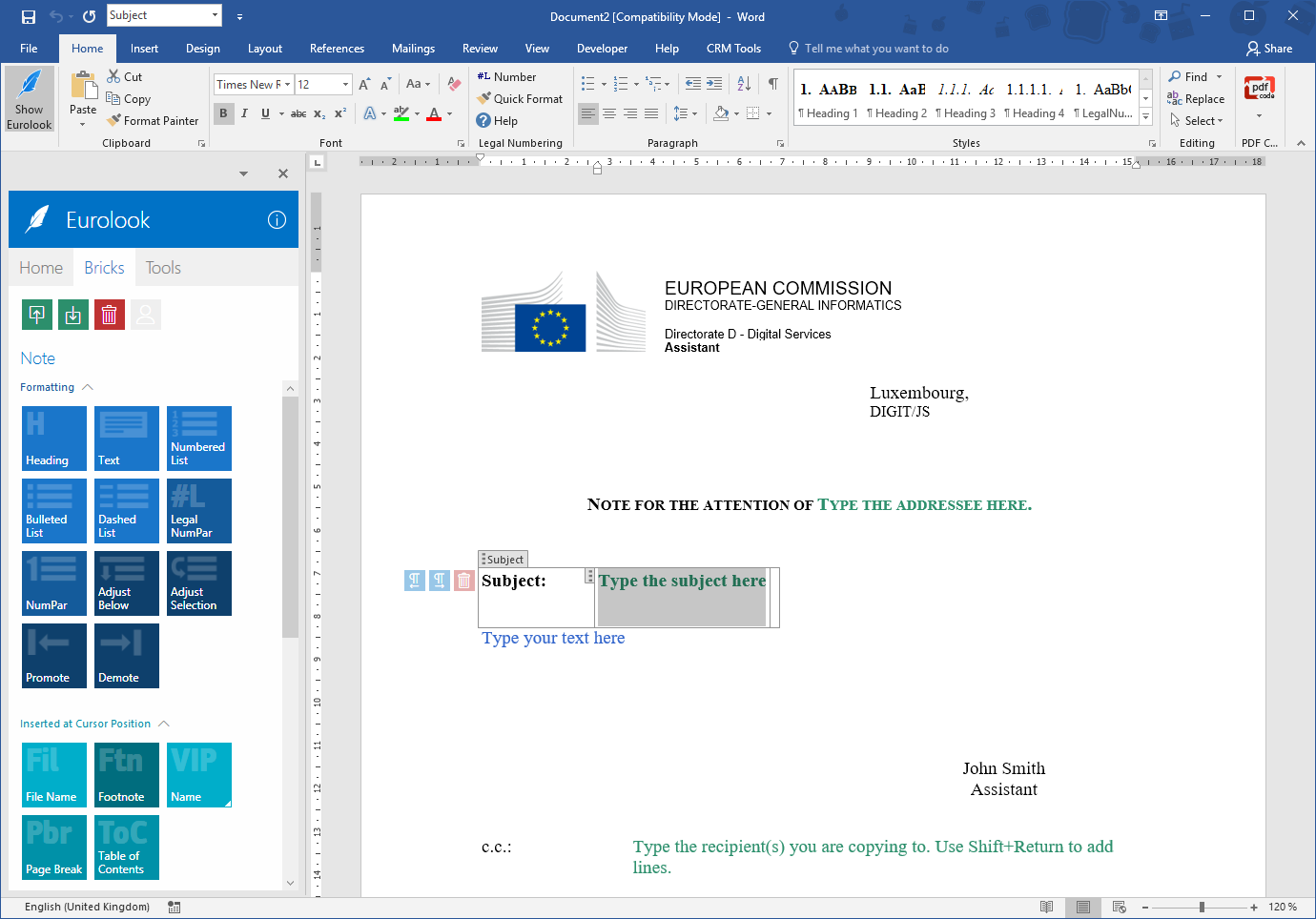The width and height of the screenshot is (1316, 919).
Task: Open the font color picker red A
Action: click(x=434, y=113)
